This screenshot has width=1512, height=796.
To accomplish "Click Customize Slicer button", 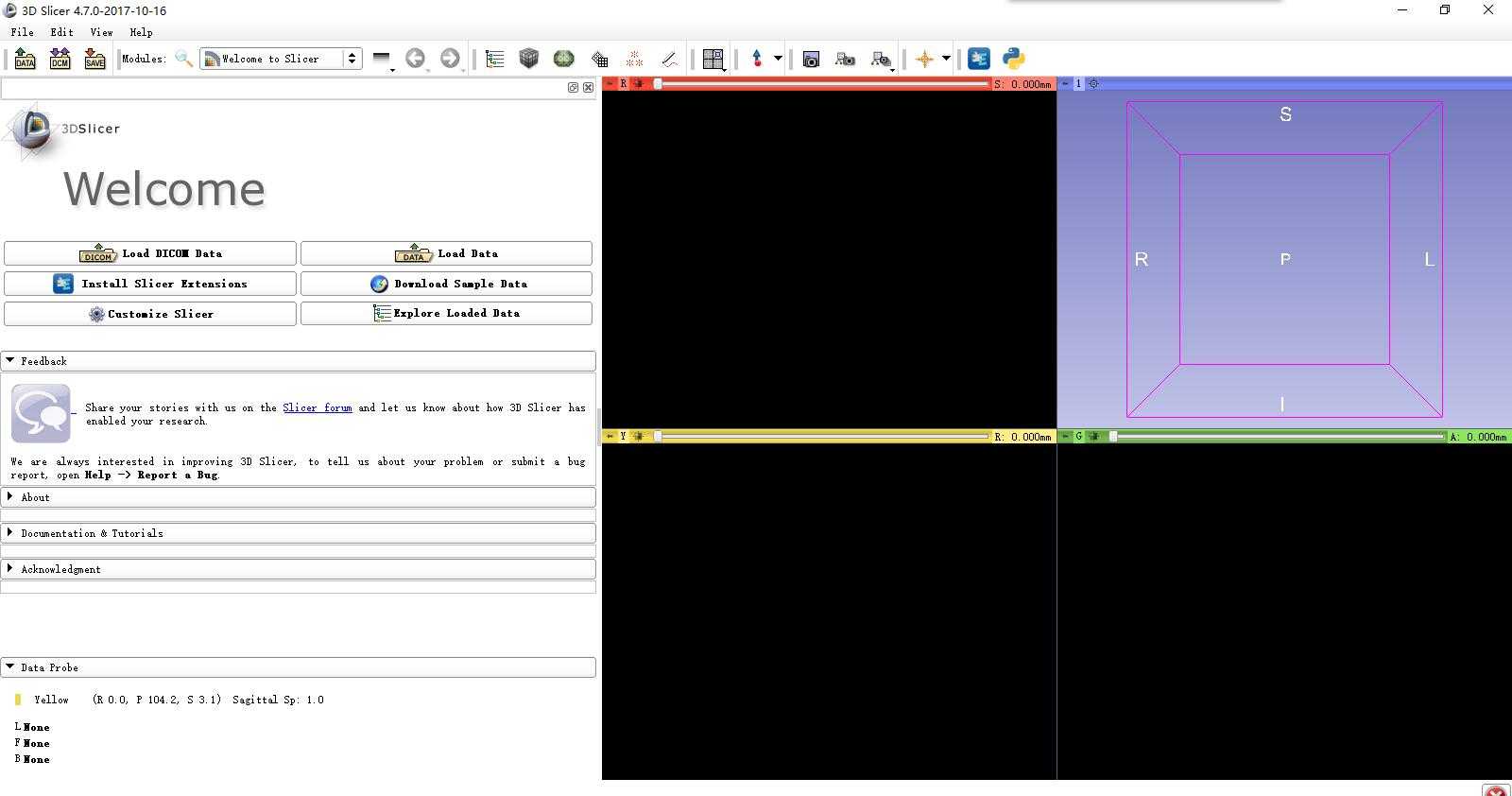I will [150, 314].
